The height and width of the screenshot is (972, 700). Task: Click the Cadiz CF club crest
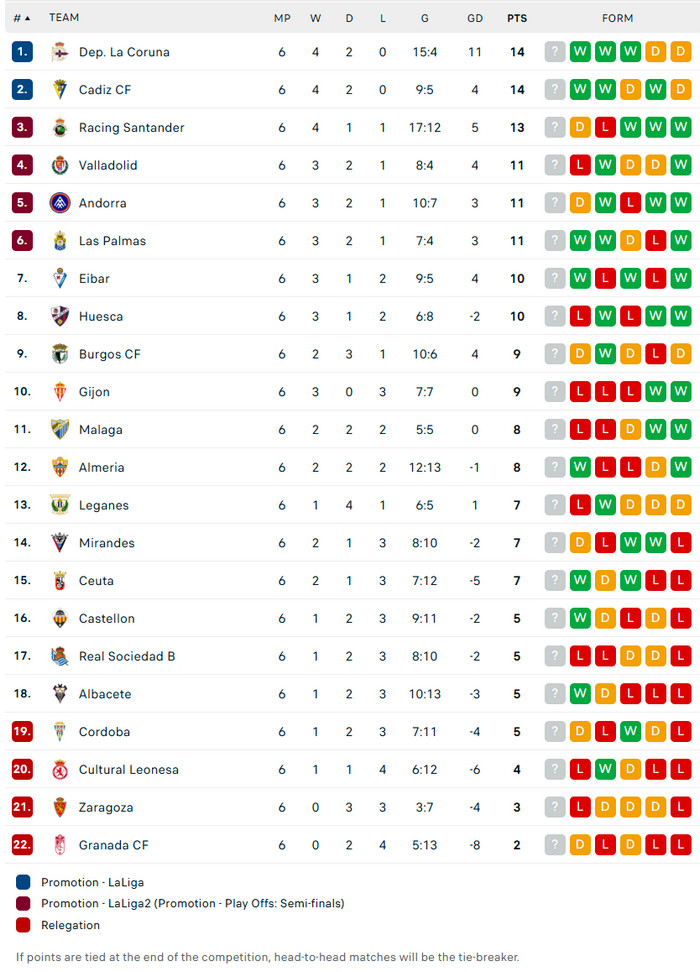click(60, 90)
